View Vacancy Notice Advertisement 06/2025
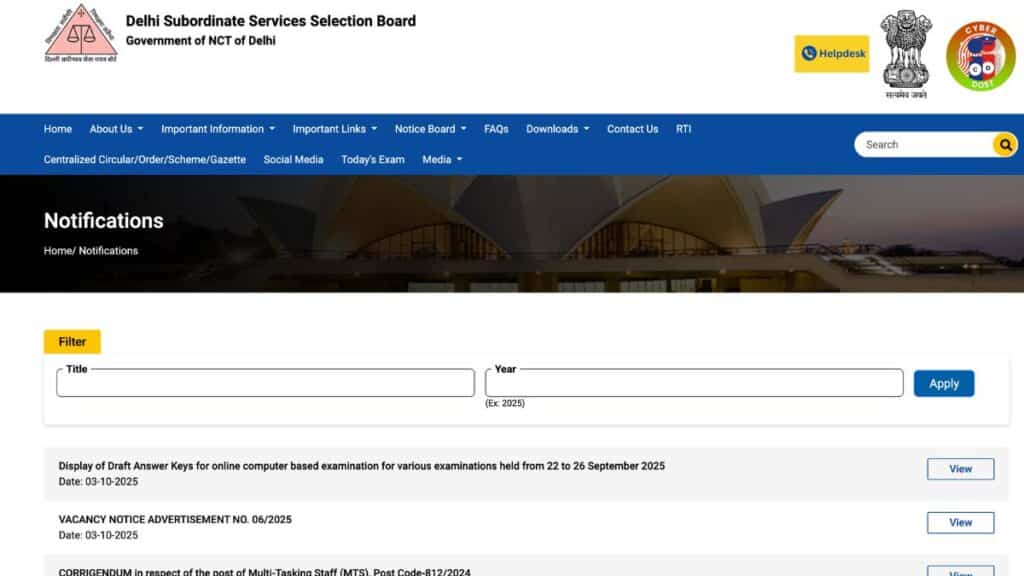The height and width of the screenshot is (576, 1024). 960,522
